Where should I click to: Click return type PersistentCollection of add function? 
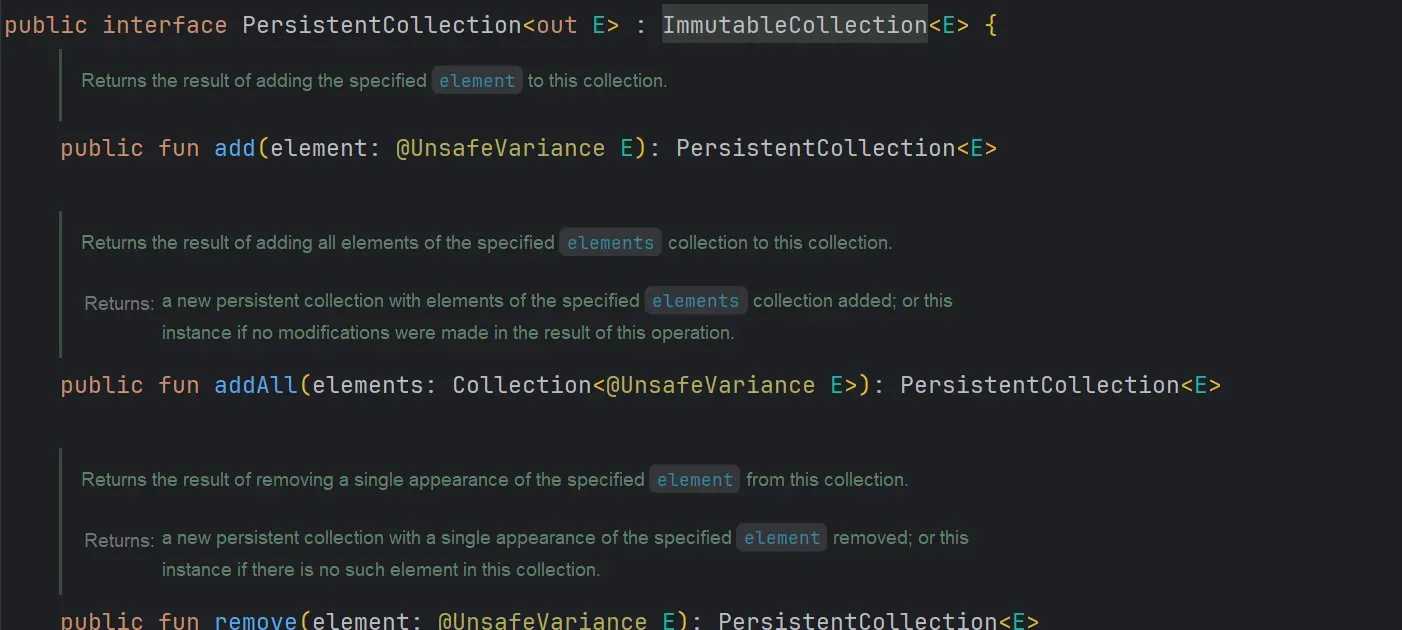pos(815,149)
